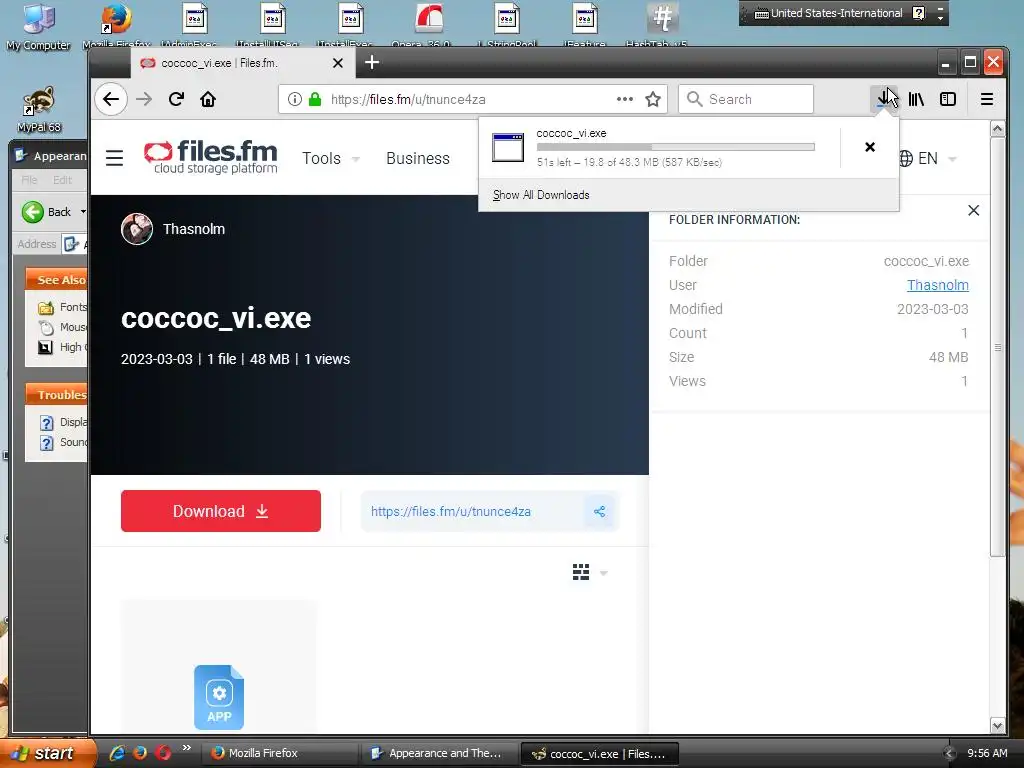Screen dimensions: 1024x768
Task: Open Thasnolm user link in folder info
Action: click(937, 285)
